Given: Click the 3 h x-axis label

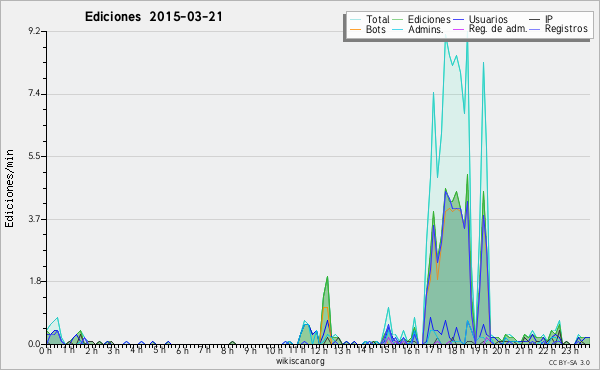Looking at the screenshot, I should coord(114,351).
